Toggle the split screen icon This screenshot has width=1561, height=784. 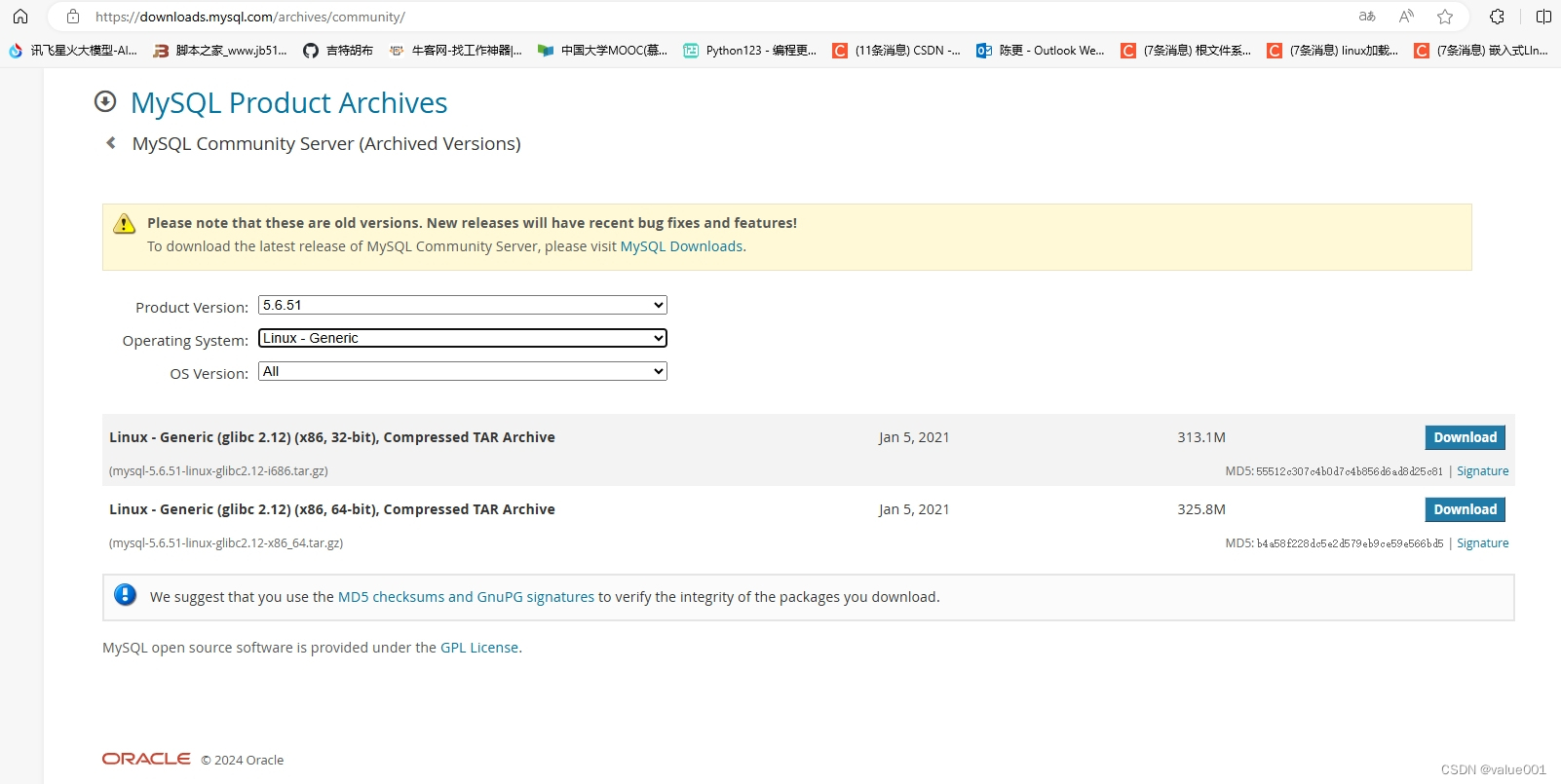pyautogui.click(x=1543, y=17)
